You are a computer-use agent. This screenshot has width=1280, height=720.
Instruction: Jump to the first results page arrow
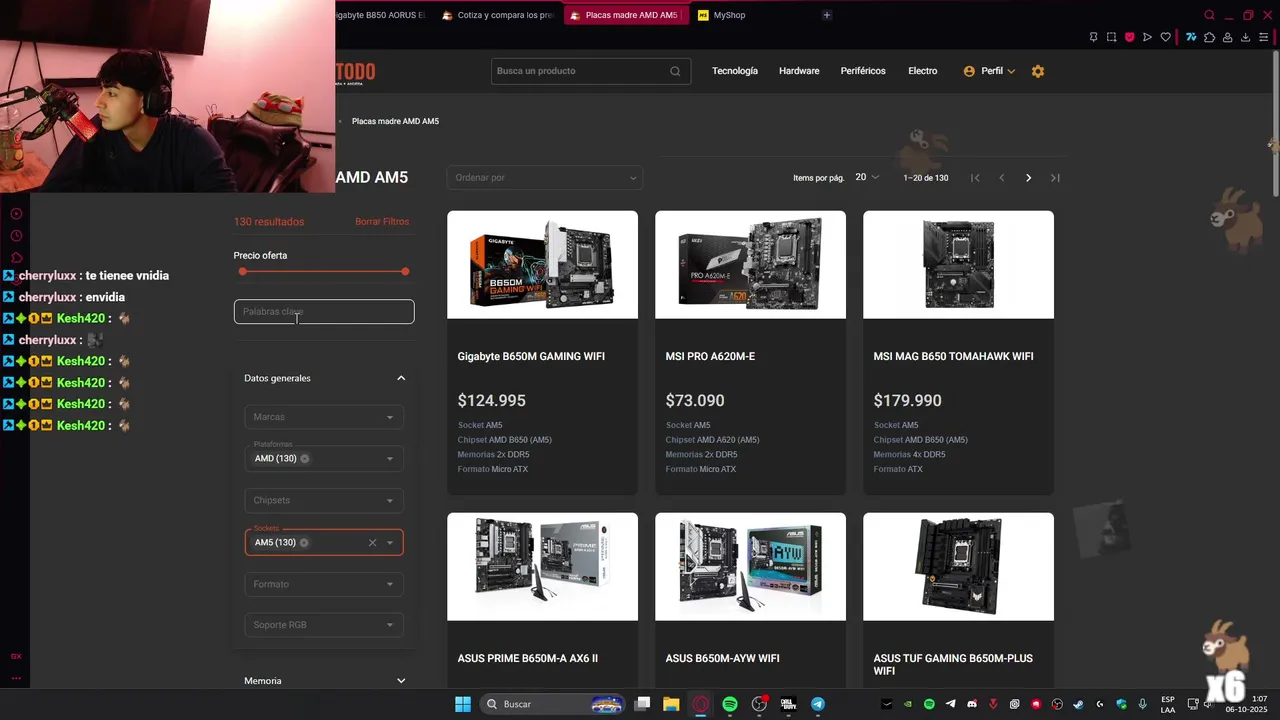point(975,178)
